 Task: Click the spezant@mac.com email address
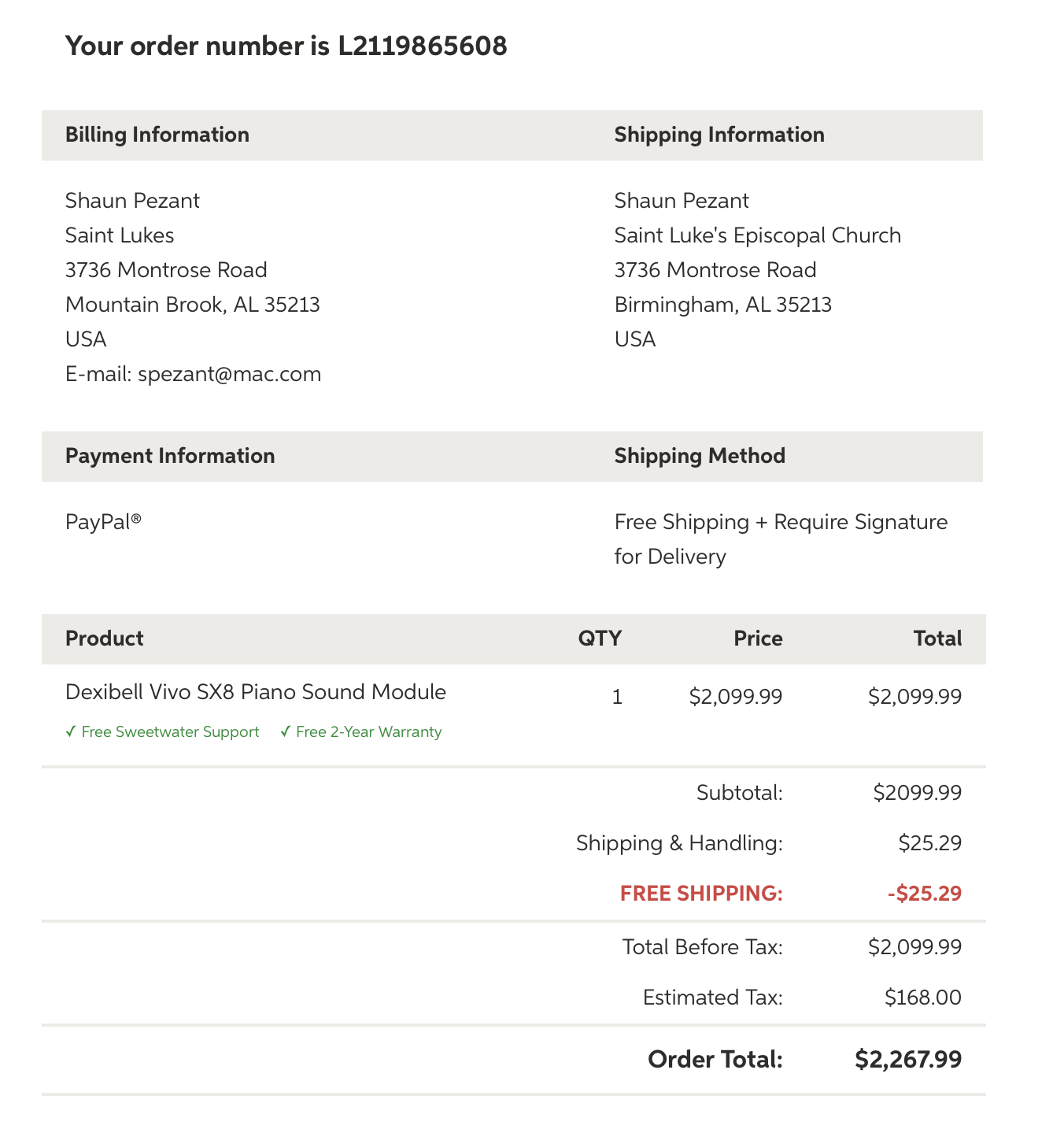pyautogui.click(x=229, y=374)
